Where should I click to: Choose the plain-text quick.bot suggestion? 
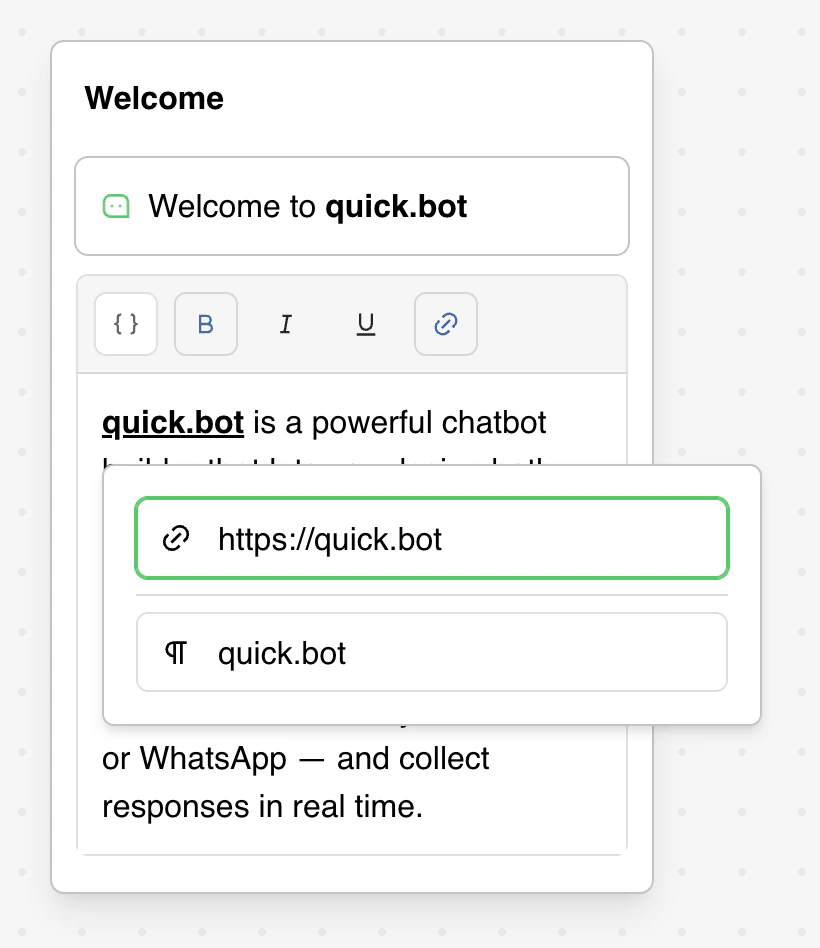(x=432, y=652)
